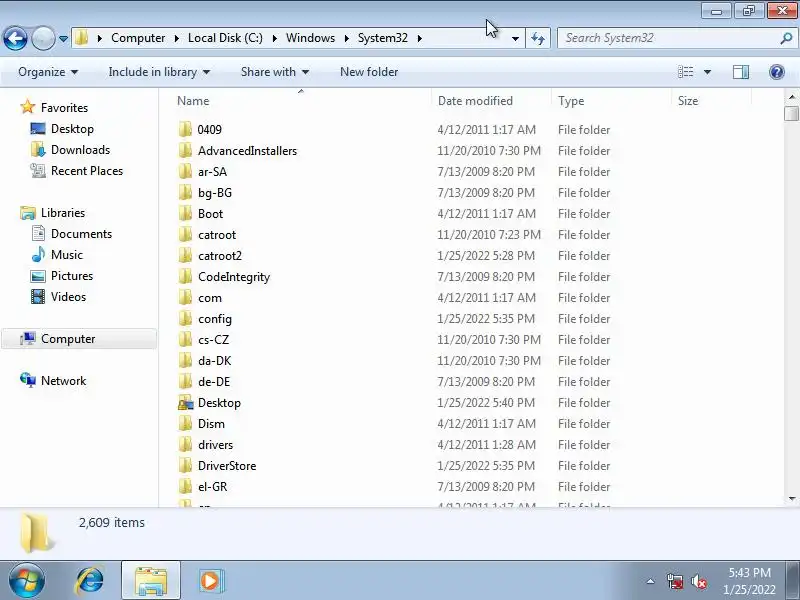800x600 pixels.
Task: Open Windows Help question mark icon
Action: click(x=777, y=72)
